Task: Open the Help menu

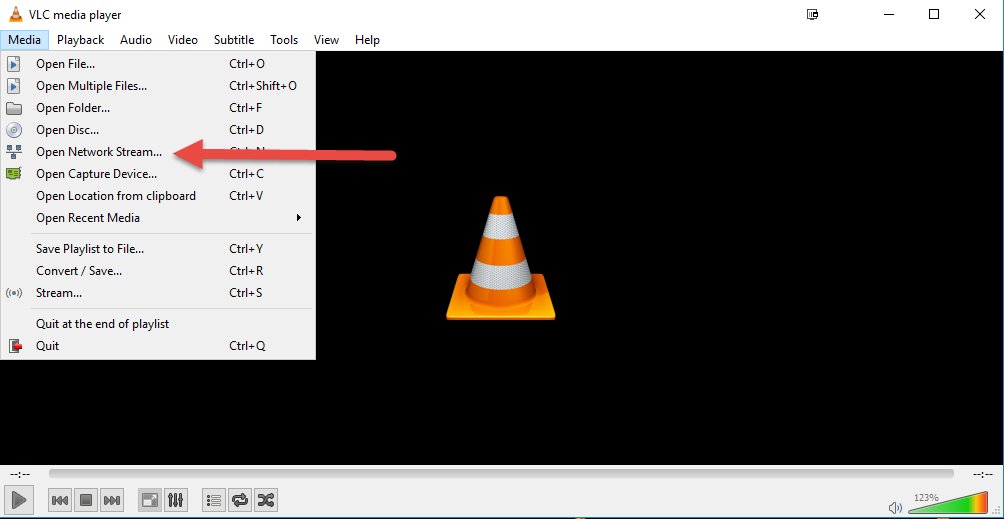Action: 367,40
